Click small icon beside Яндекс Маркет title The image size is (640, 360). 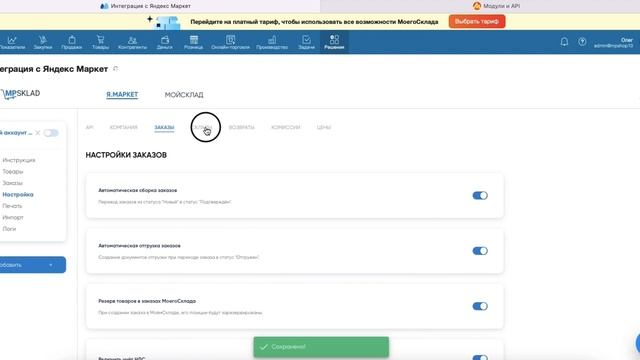(116, 69)
